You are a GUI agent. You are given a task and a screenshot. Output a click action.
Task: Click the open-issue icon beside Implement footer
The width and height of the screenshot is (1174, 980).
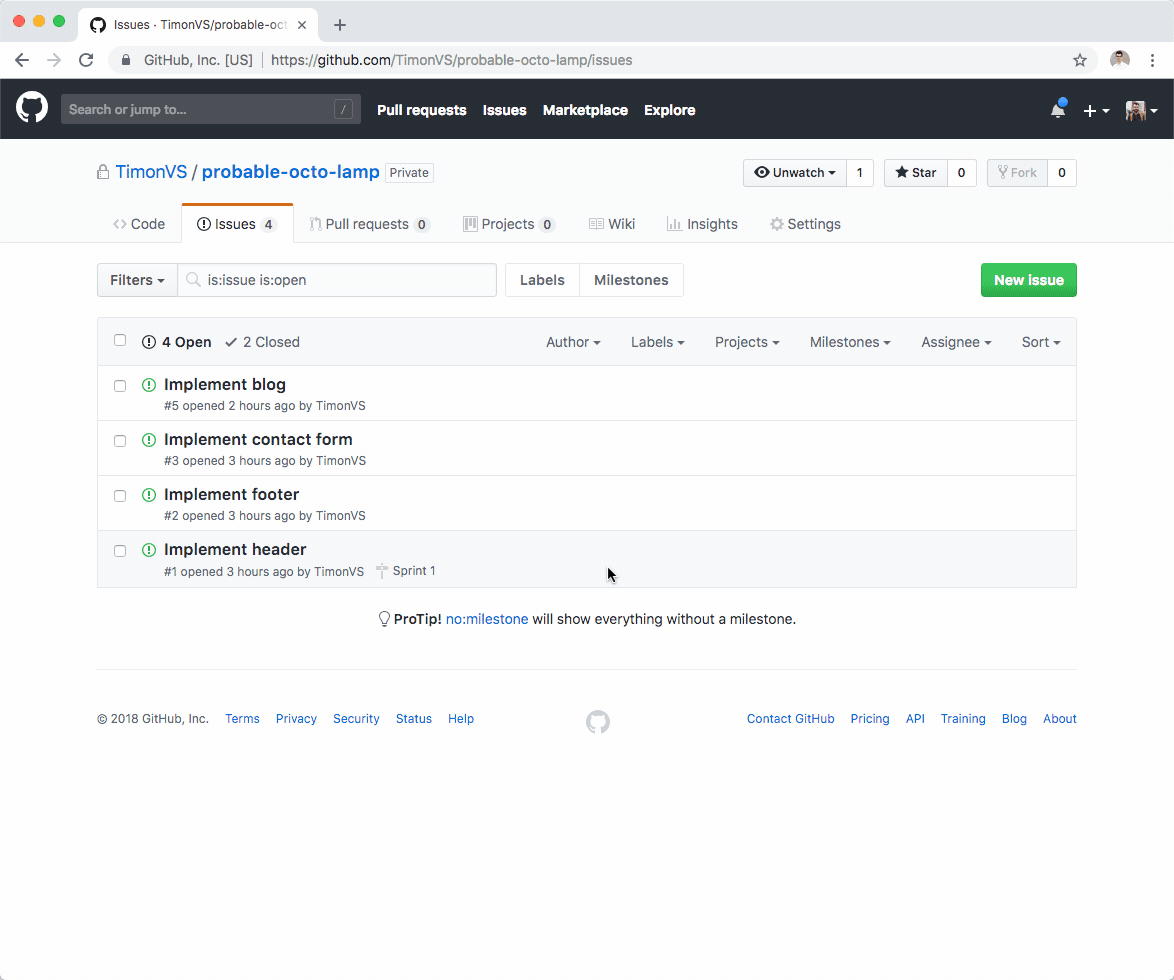tap(149, 495)
